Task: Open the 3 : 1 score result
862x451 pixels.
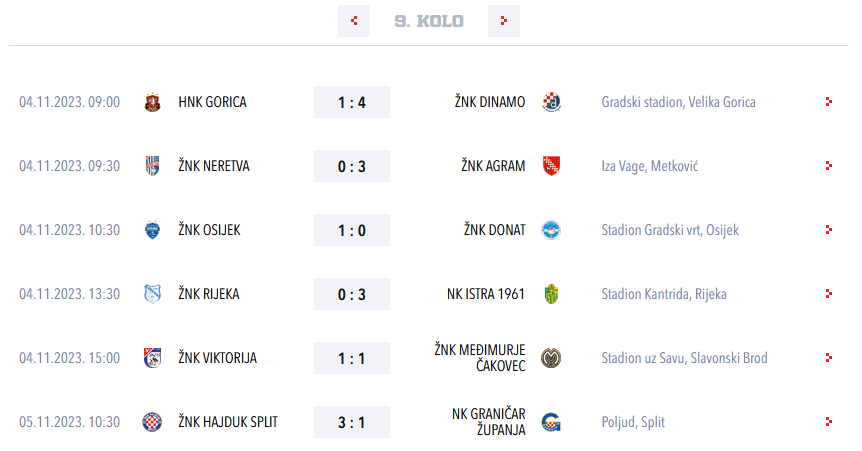Action: click(351, 422)
